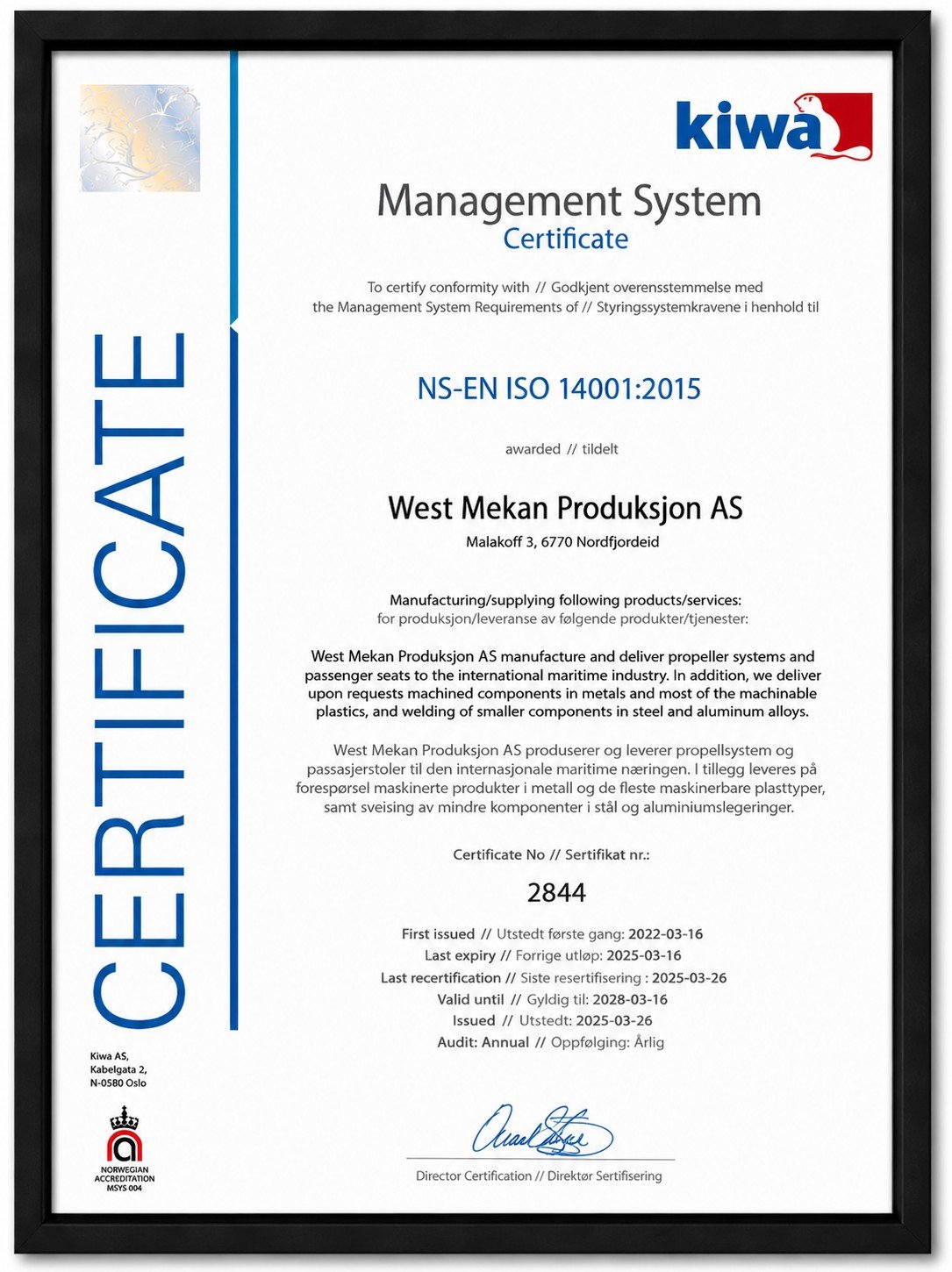Click 'To certify conformity with' line

click(565, 287)
